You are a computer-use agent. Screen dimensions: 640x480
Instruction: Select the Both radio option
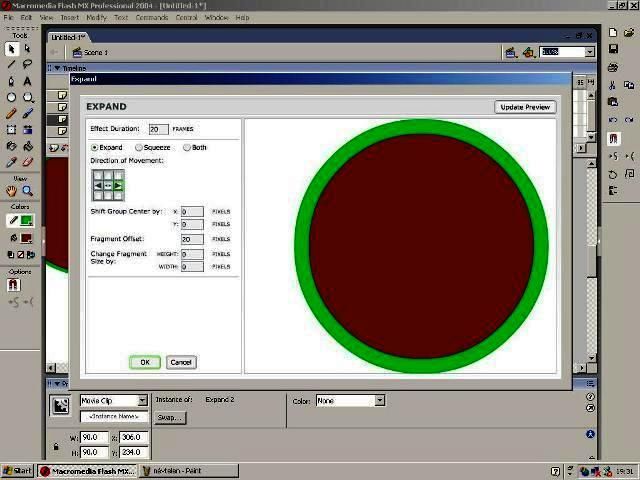coord(195,147)
